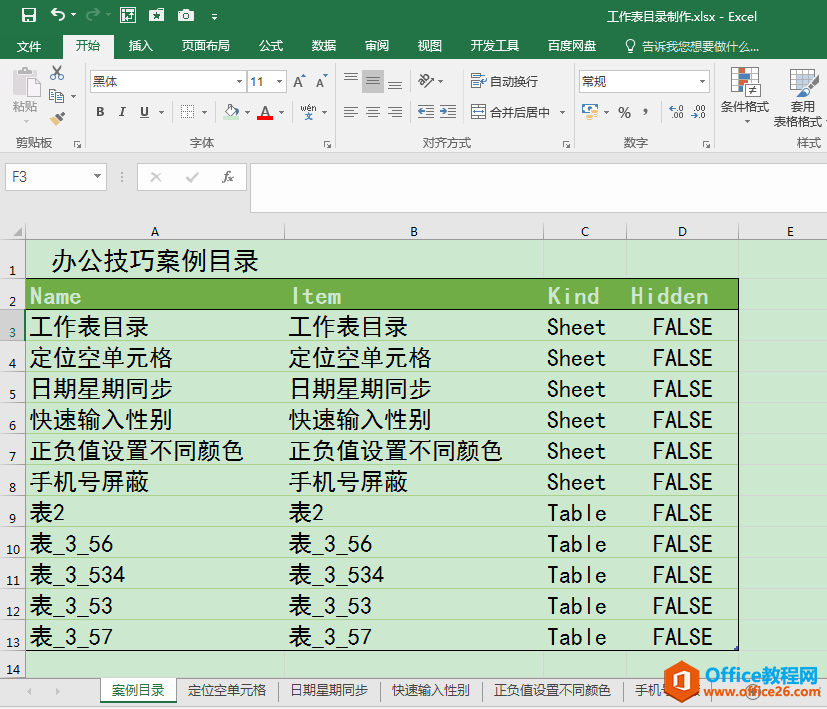Toggle middle vertical alignment

(x=373, y=81)
